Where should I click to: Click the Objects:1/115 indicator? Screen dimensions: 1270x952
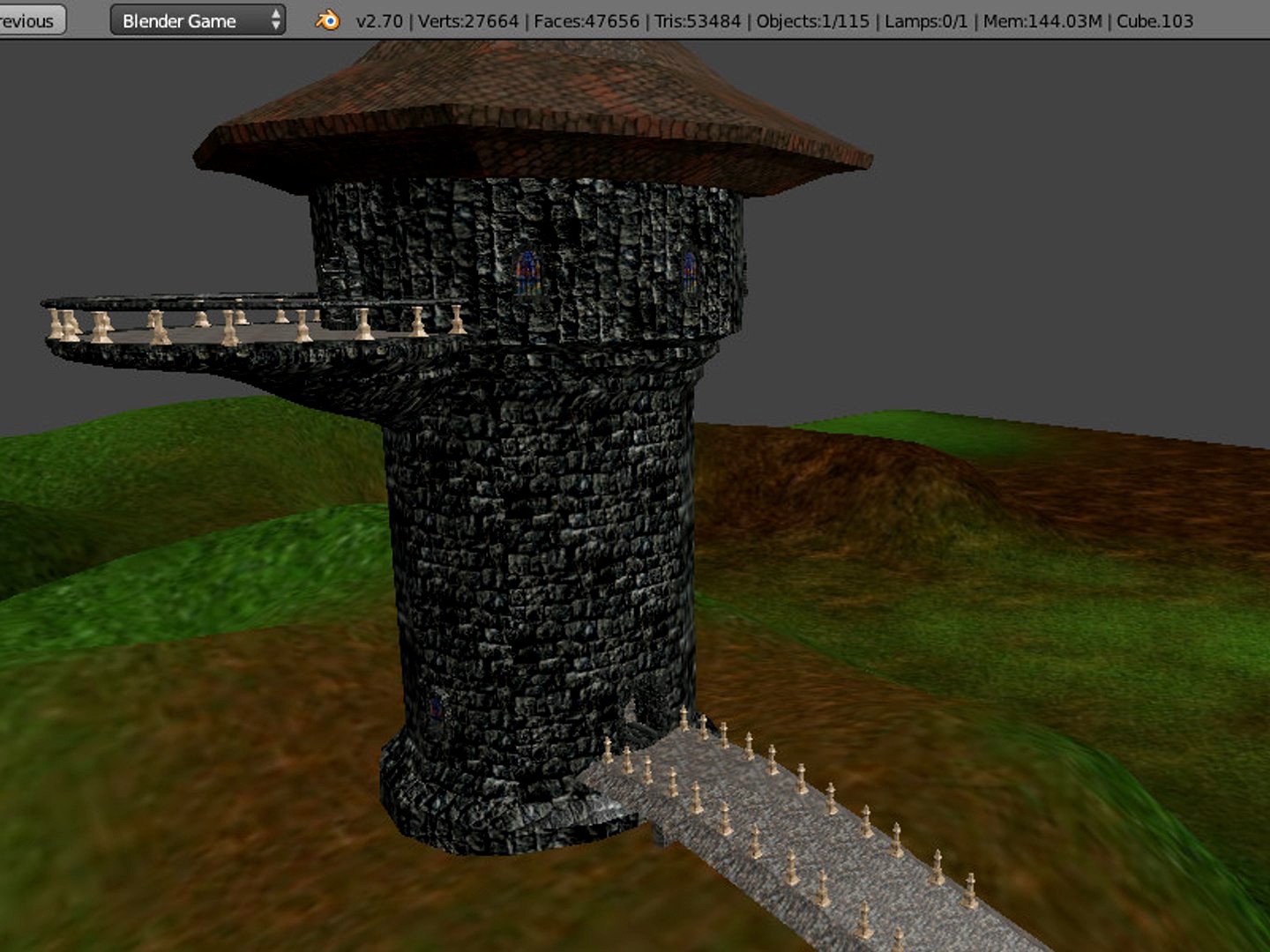811,19
